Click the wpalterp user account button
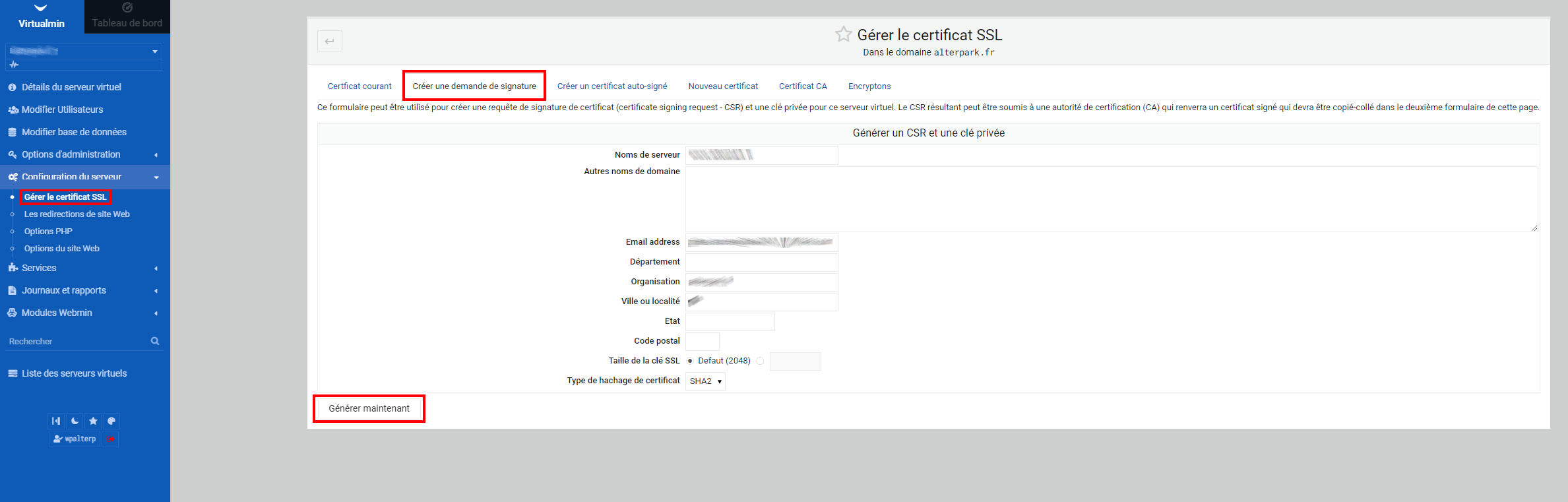Screen dimensions: 1568x502 [75, 439]
